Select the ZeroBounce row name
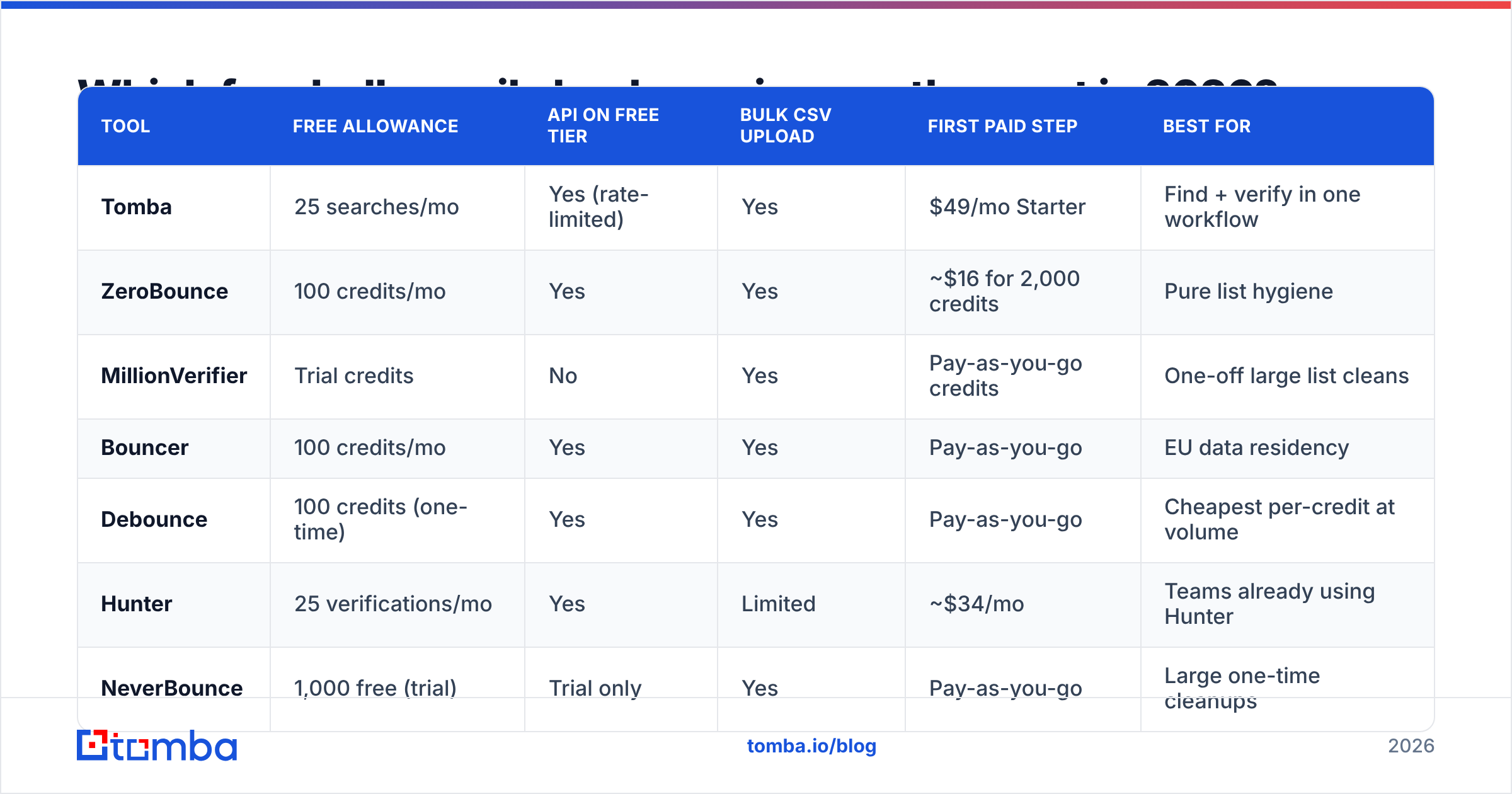This screenshot has width=1512, height=794. 164,291
